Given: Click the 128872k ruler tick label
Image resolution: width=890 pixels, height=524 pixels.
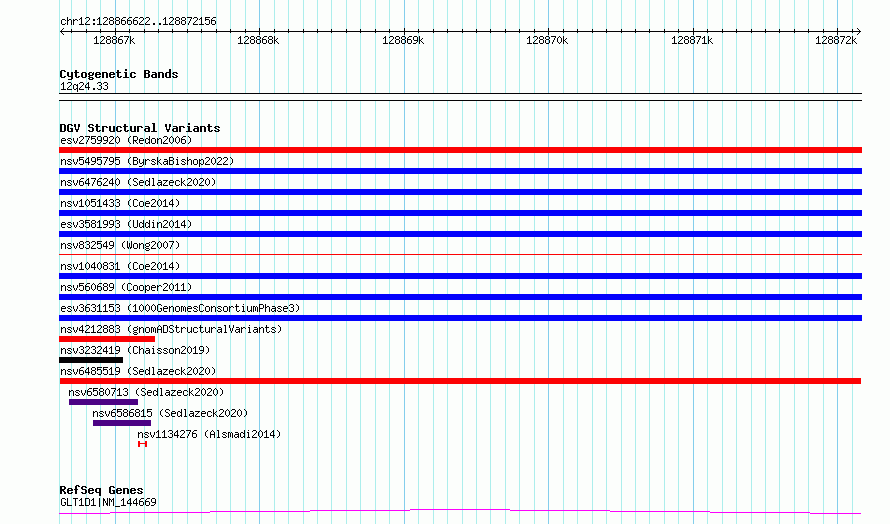Looking at the screenshot, I should point(836,40).
